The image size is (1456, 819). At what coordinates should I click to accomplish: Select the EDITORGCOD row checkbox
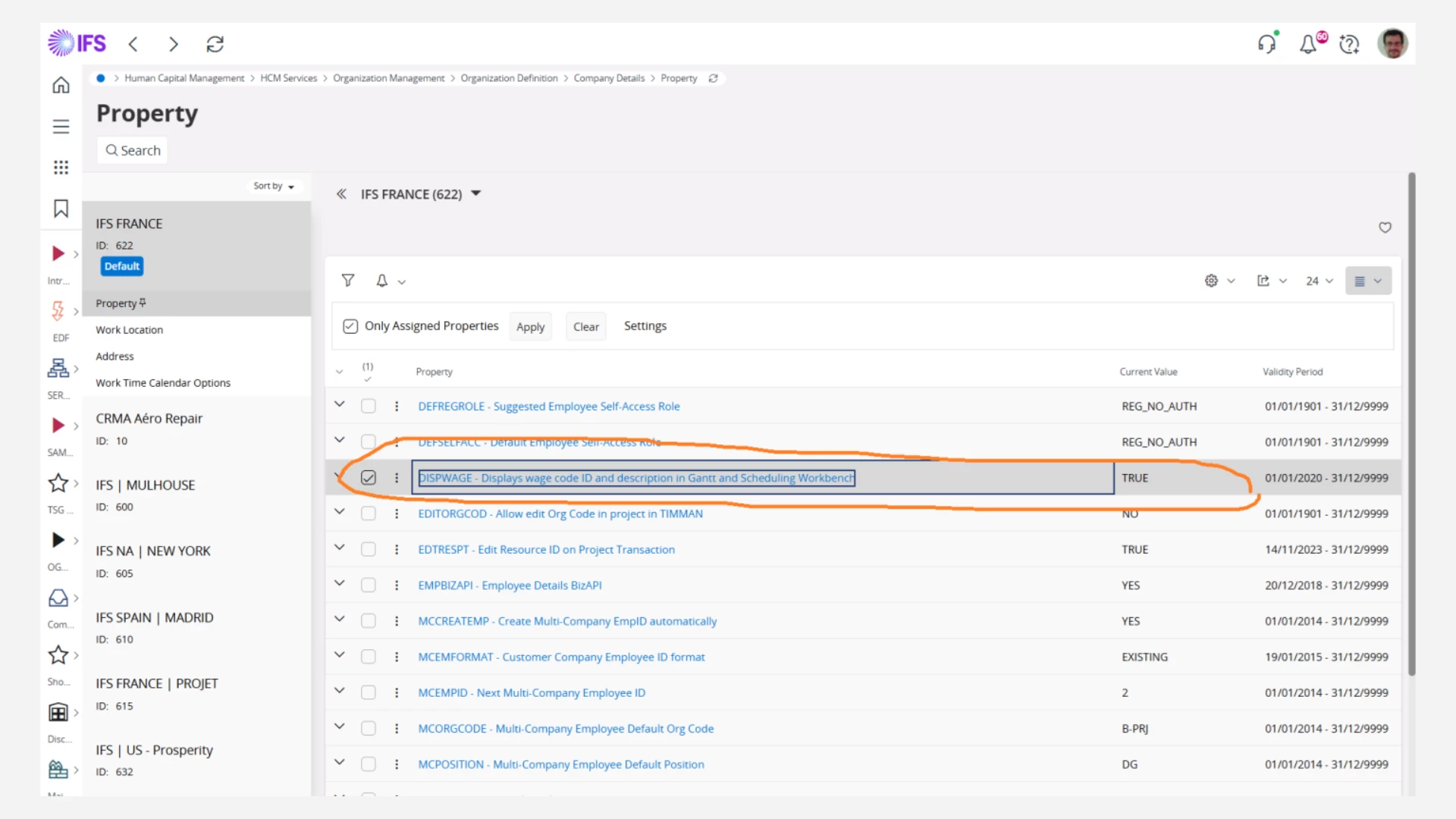tap(369, 513)
